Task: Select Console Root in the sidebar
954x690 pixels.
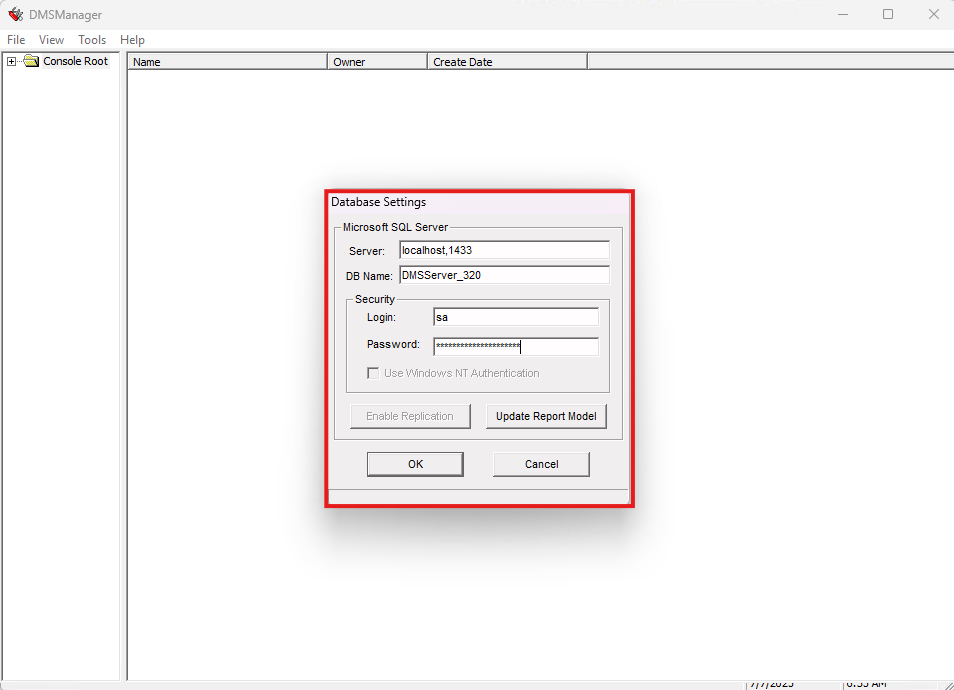Action: pos(73,61)
